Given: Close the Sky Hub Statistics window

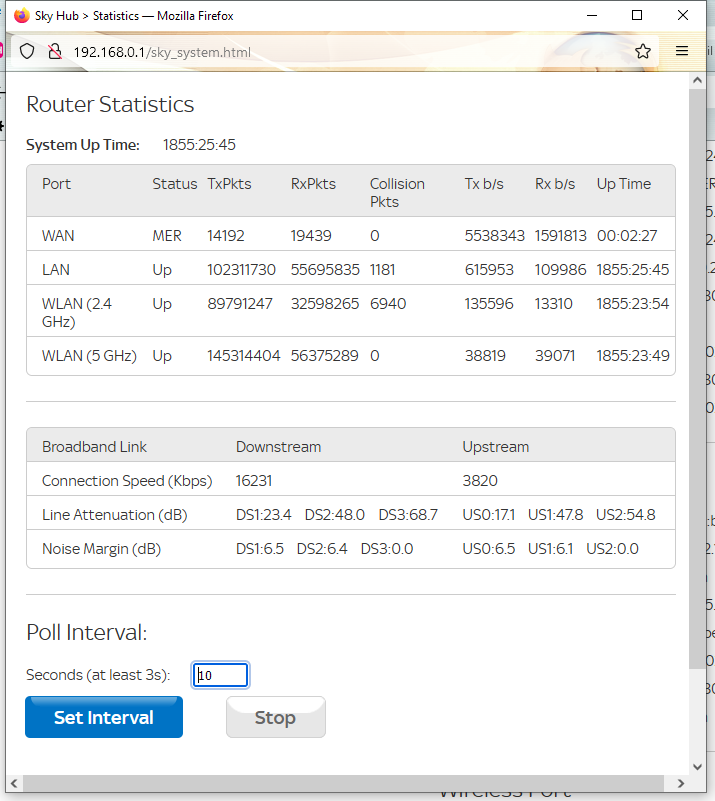Looking at the screenshot, I should point(683,16).
